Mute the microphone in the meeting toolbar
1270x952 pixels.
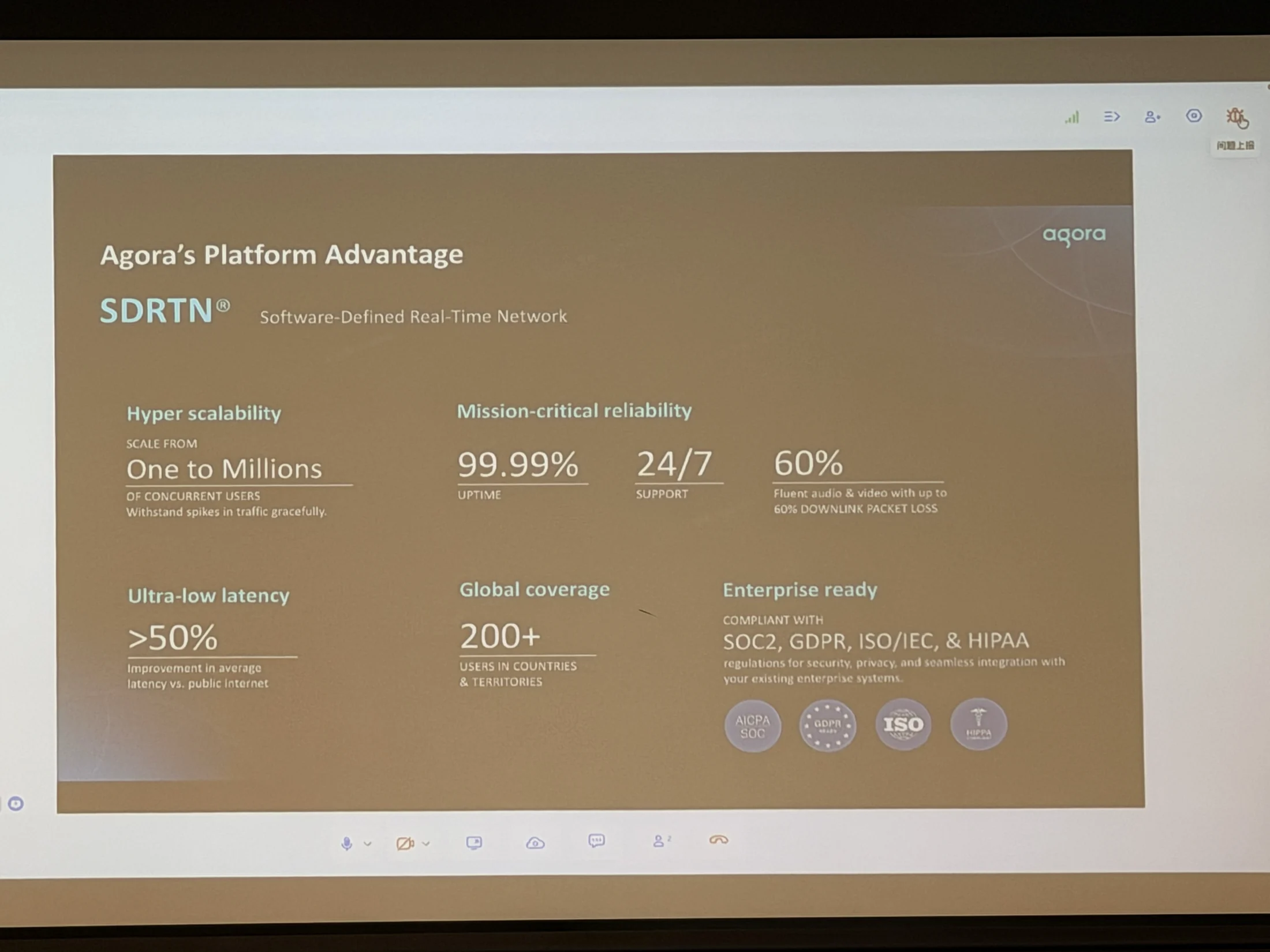346,844
